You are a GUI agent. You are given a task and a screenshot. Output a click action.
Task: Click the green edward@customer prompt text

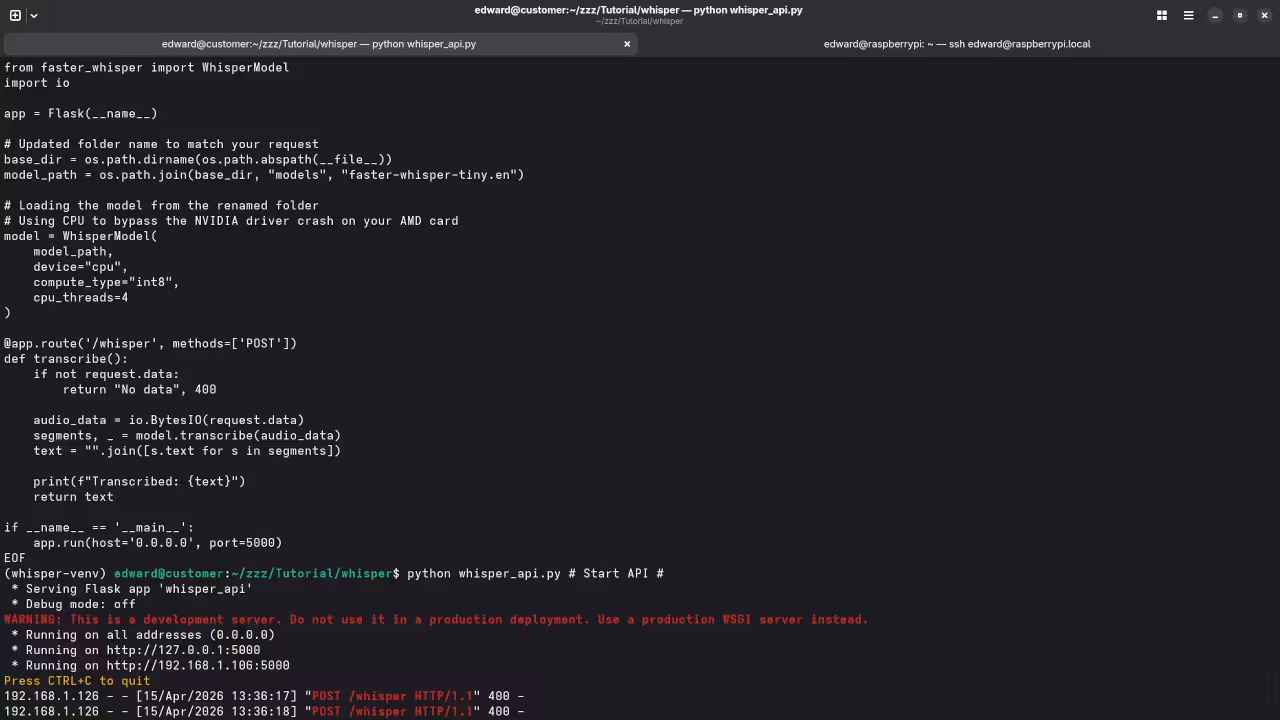[170, 573]
